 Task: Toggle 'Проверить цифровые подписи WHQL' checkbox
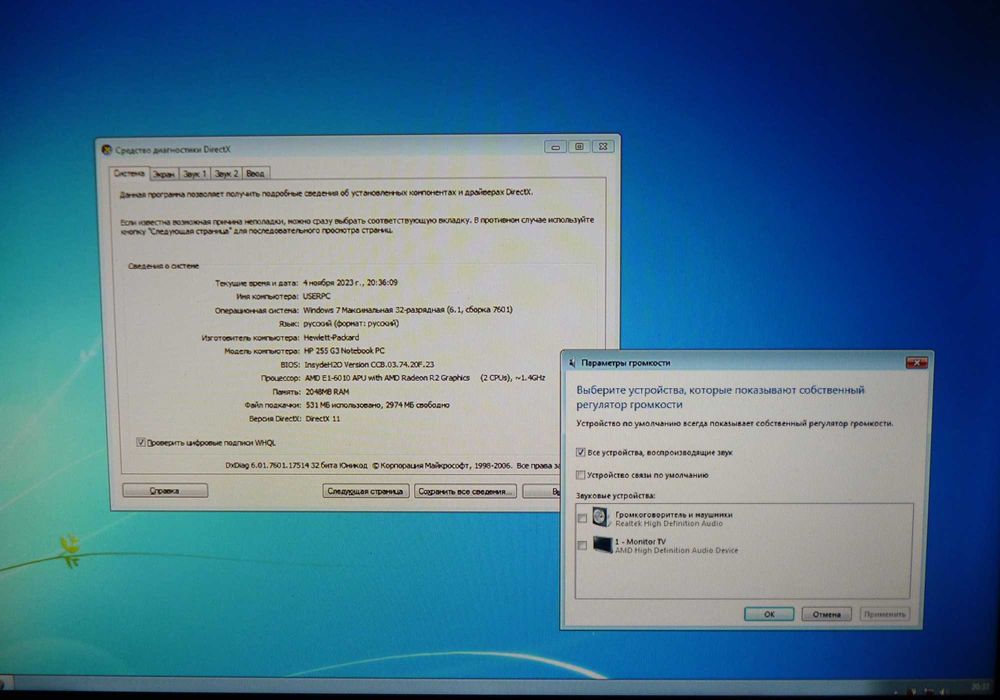pyautogui.click(x=141, y=442)
